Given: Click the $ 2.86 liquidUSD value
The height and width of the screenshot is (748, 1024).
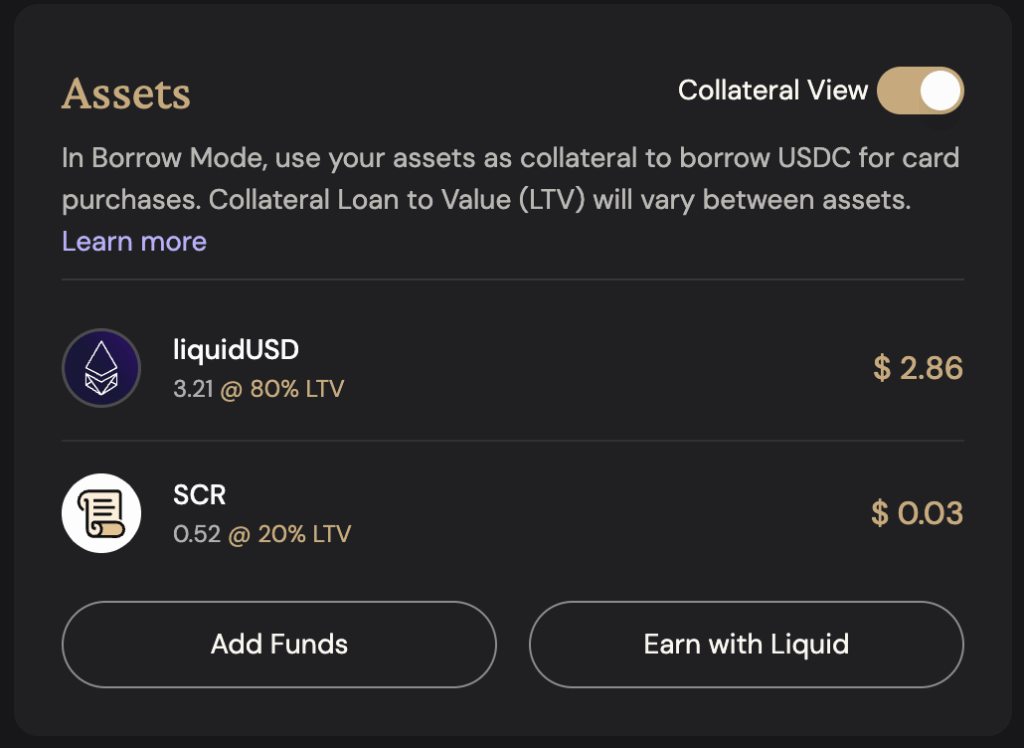Looking at the screenshot, I should (917, 368).
